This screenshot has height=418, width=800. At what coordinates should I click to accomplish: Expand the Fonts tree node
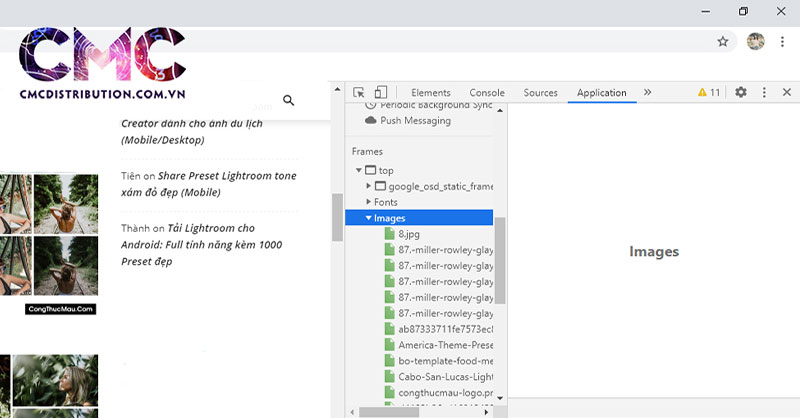click(369, 202)
